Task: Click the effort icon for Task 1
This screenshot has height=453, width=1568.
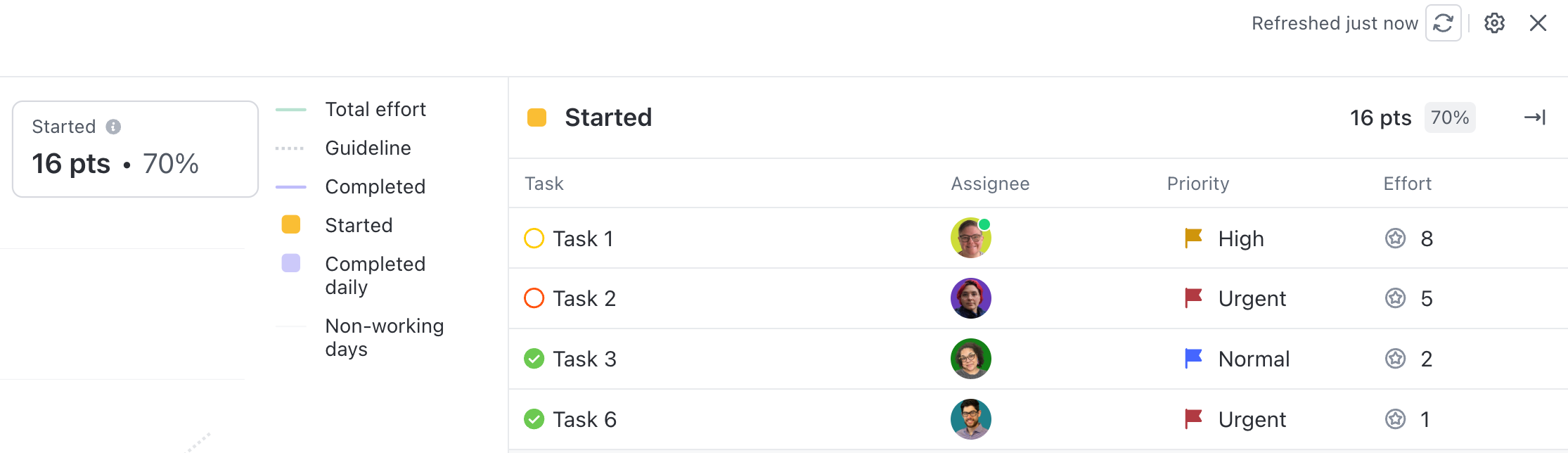Action: click(1395, 238)
